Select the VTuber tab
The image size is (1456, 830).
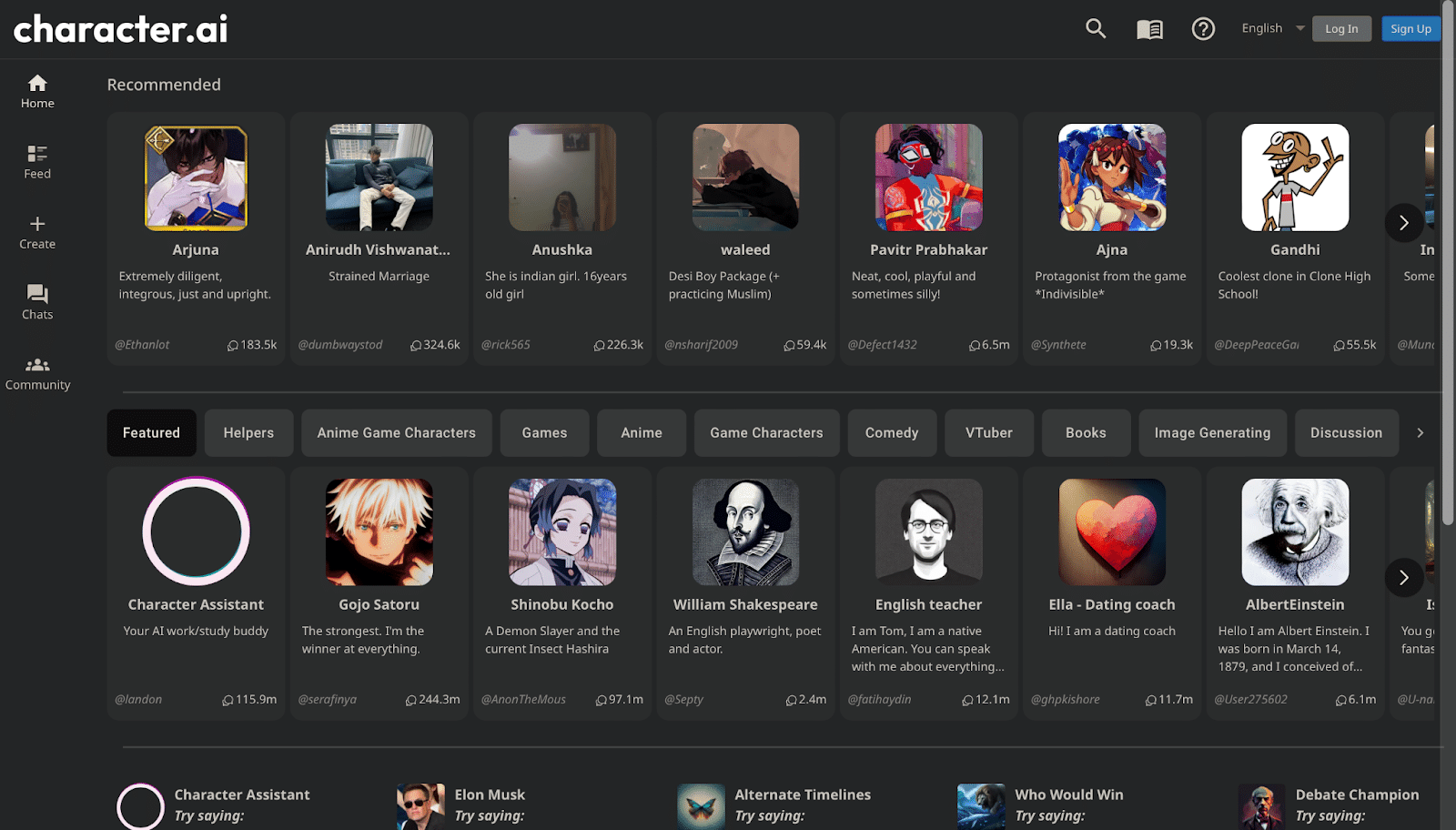pyautogui.click(x=989, y=432)
